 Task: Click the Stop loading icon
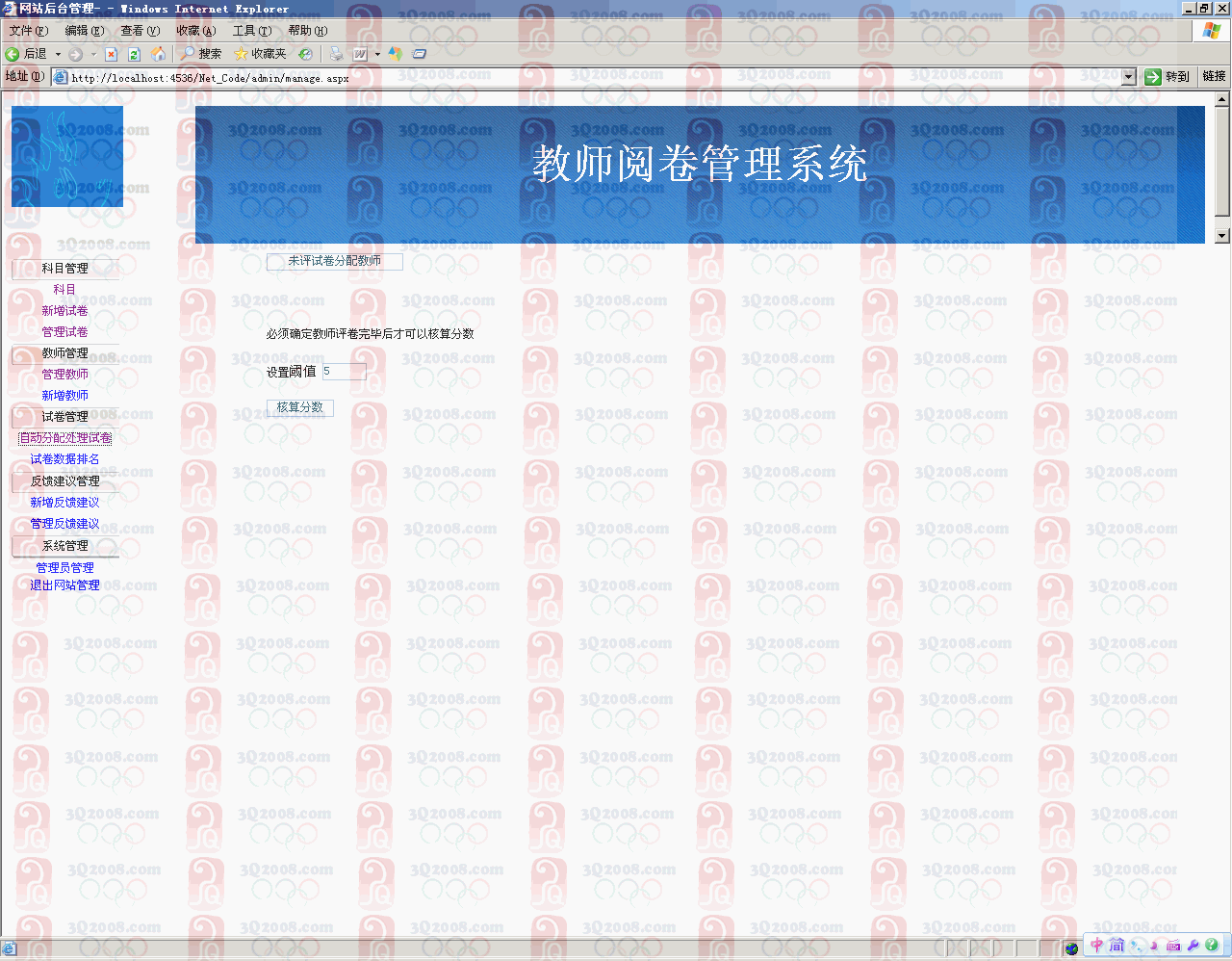tap(111, 54)
